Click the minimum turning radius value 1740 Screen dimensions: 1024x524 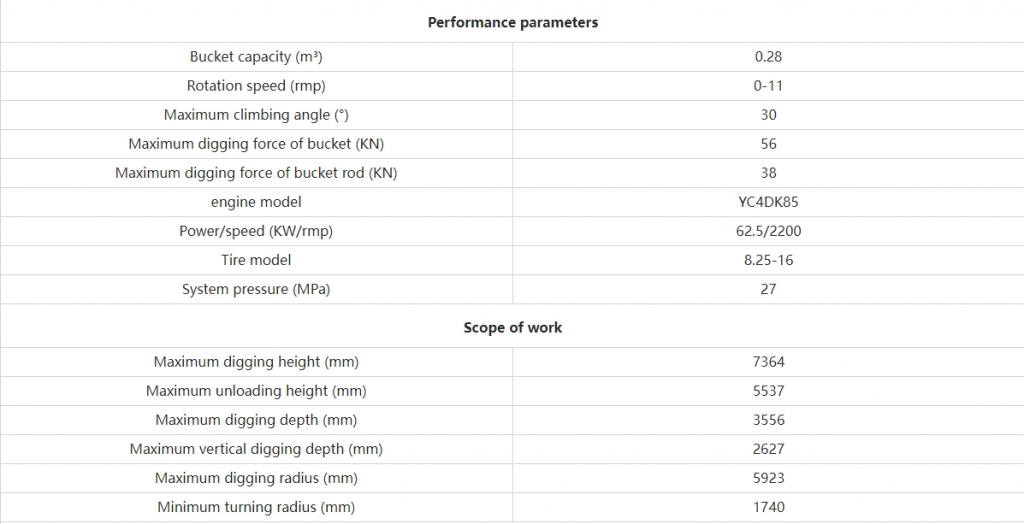768,507
